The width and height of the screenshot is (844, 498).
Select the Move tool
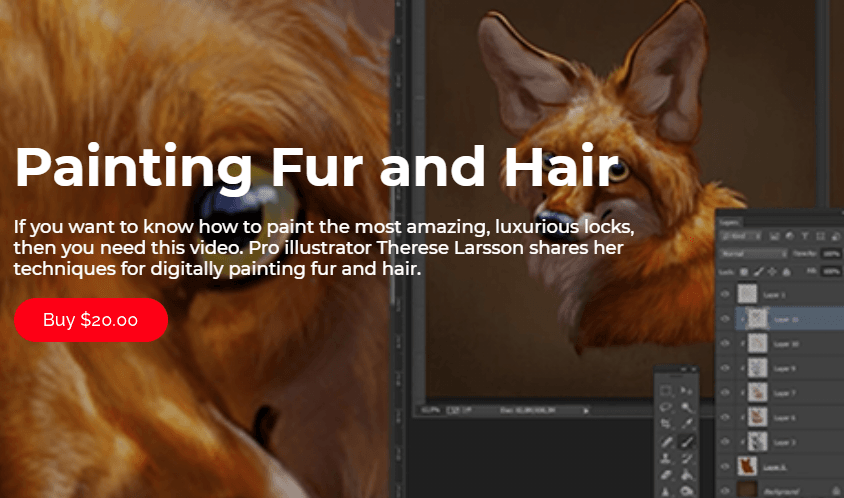coord(686,390)
